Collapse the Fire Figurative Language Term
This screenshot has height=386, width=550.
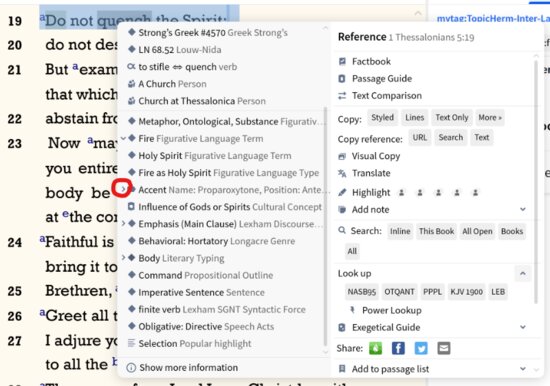coord(123,138)
